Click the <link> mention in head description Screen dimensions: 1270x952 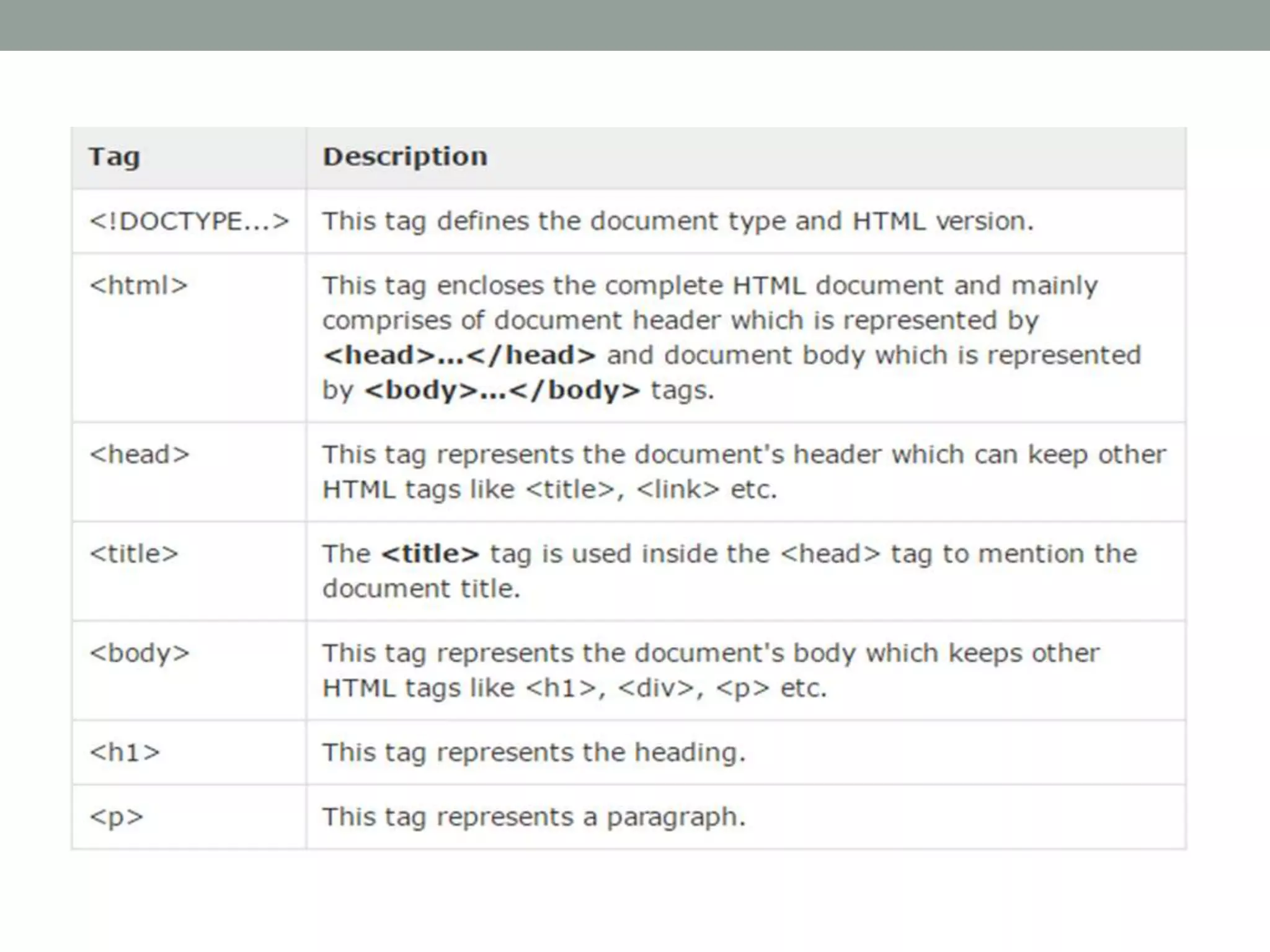point(678,490)
